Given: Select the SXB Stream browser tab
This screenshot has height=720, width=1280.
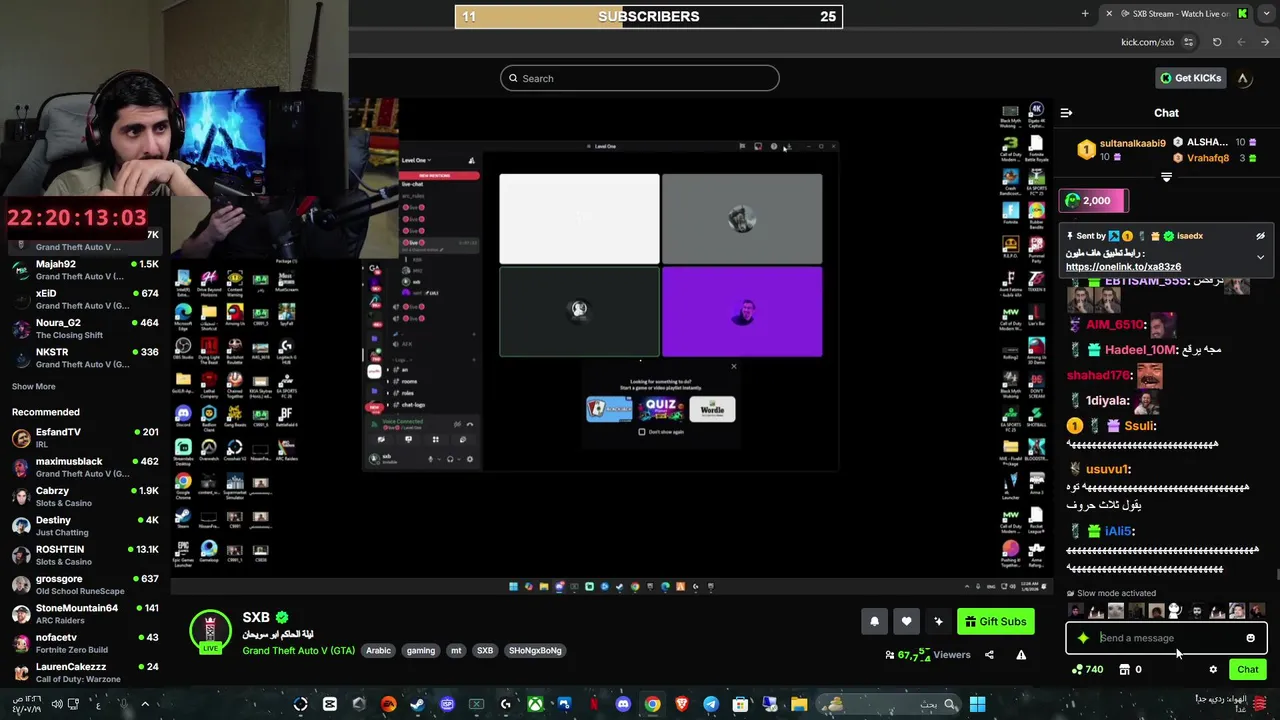Looking at the screenshot, I should click(x=1176, y=14).
